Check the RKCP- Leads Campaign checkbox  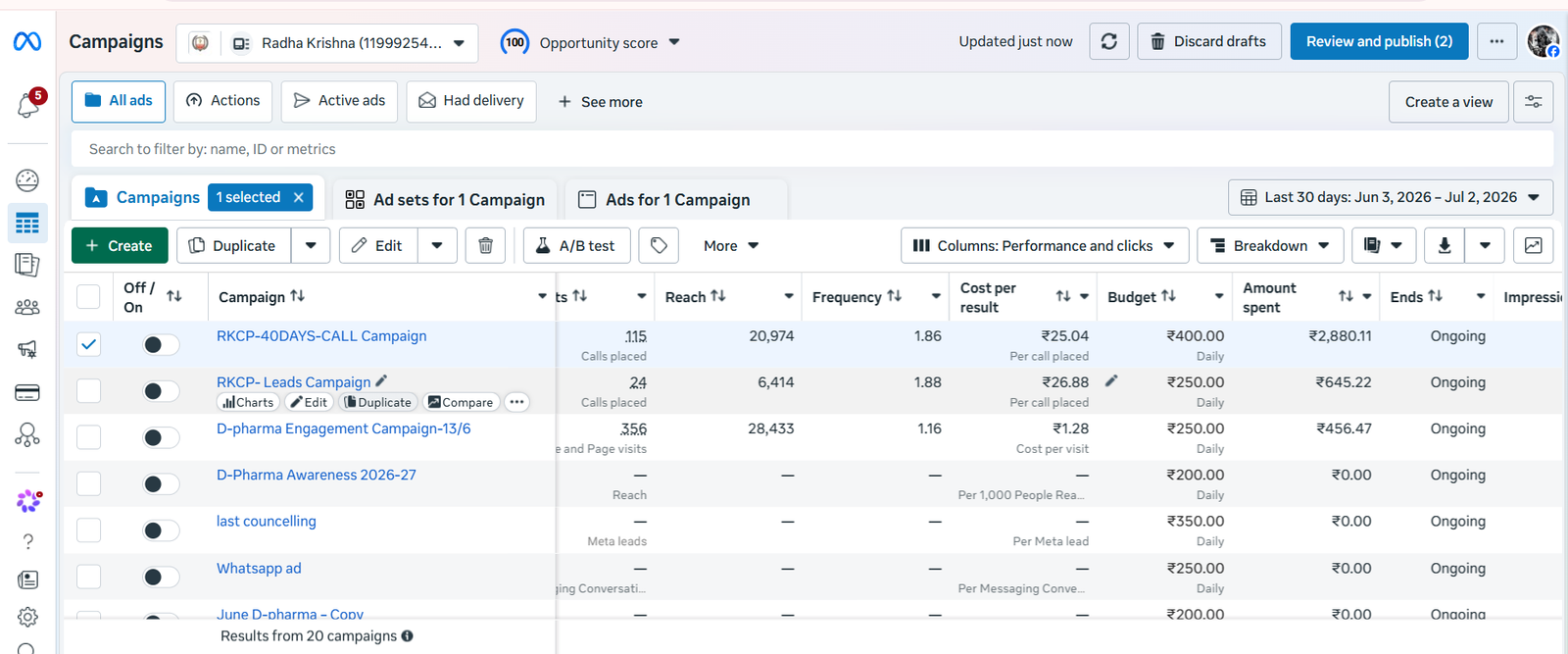88,390
